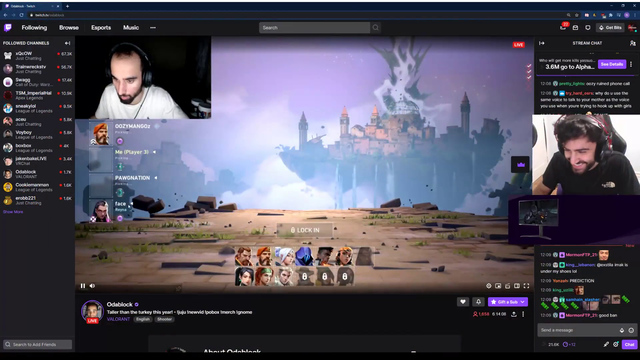
Task: Open Voyboy channel in sidebar
Action: [x=37, y=135]
